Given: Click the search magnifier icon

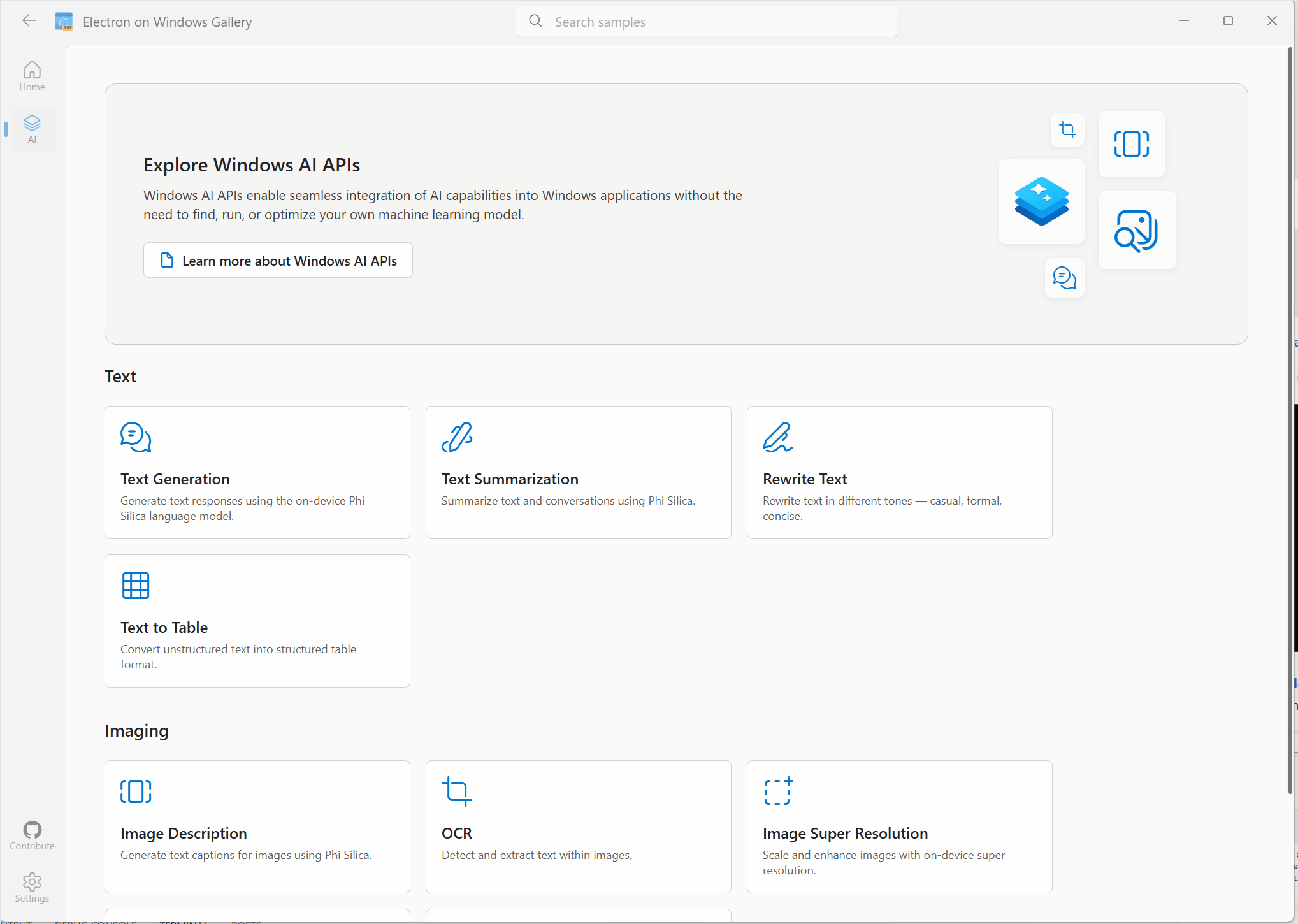Looking at the screenshot, I should pyautogui.click(x=536, y=22).
